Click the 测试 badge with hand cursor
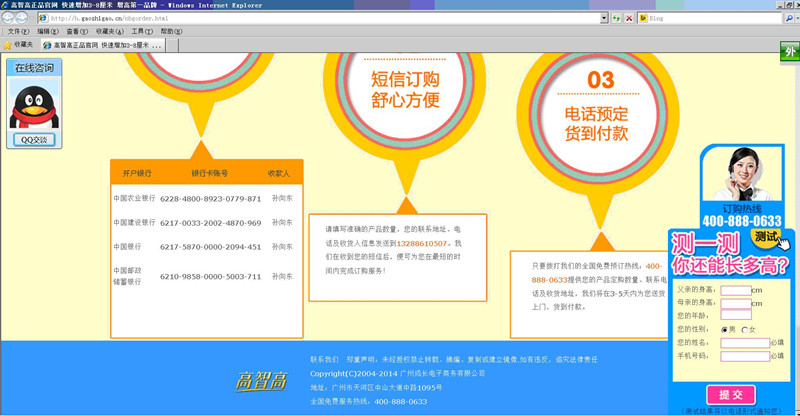 (x=768, y=237)
